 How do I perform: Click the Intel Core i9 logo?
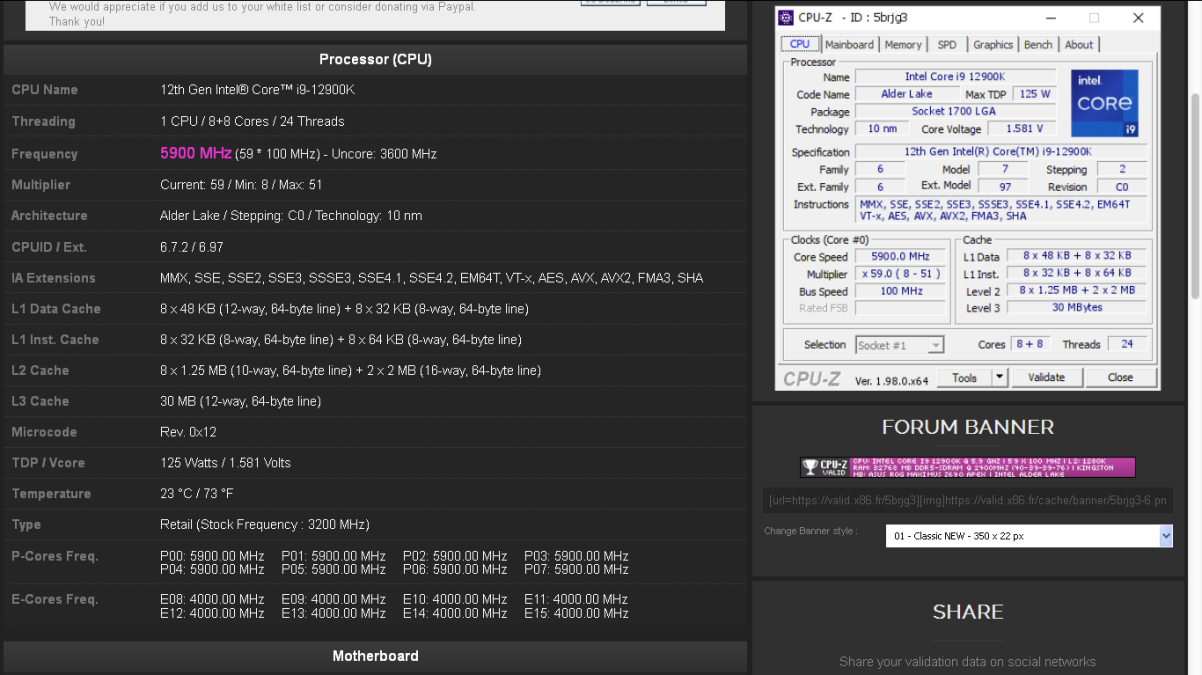1104,103
